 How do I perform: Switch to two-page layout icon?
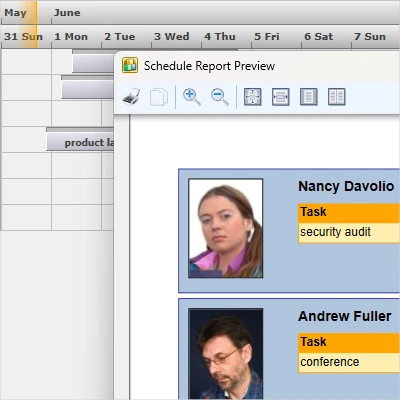coord(337,97)
